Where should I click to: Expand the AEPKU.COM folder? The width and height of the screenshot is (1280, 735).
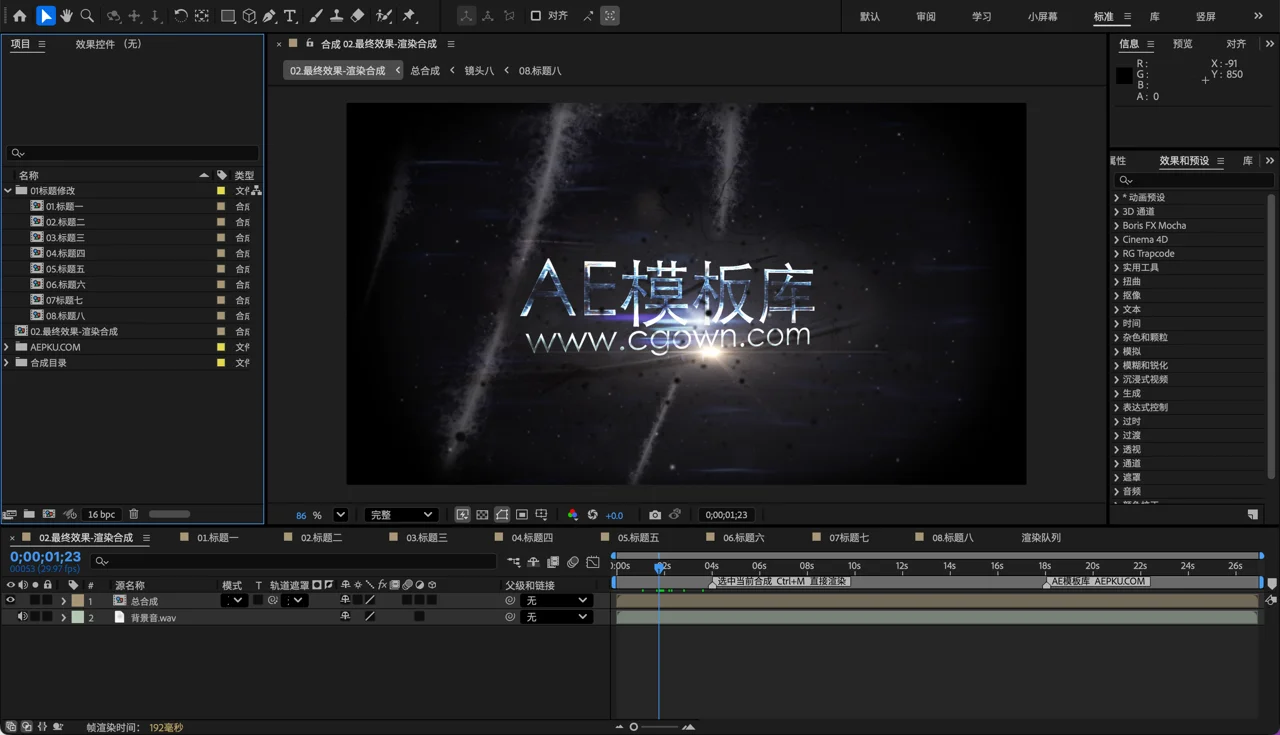8,347
